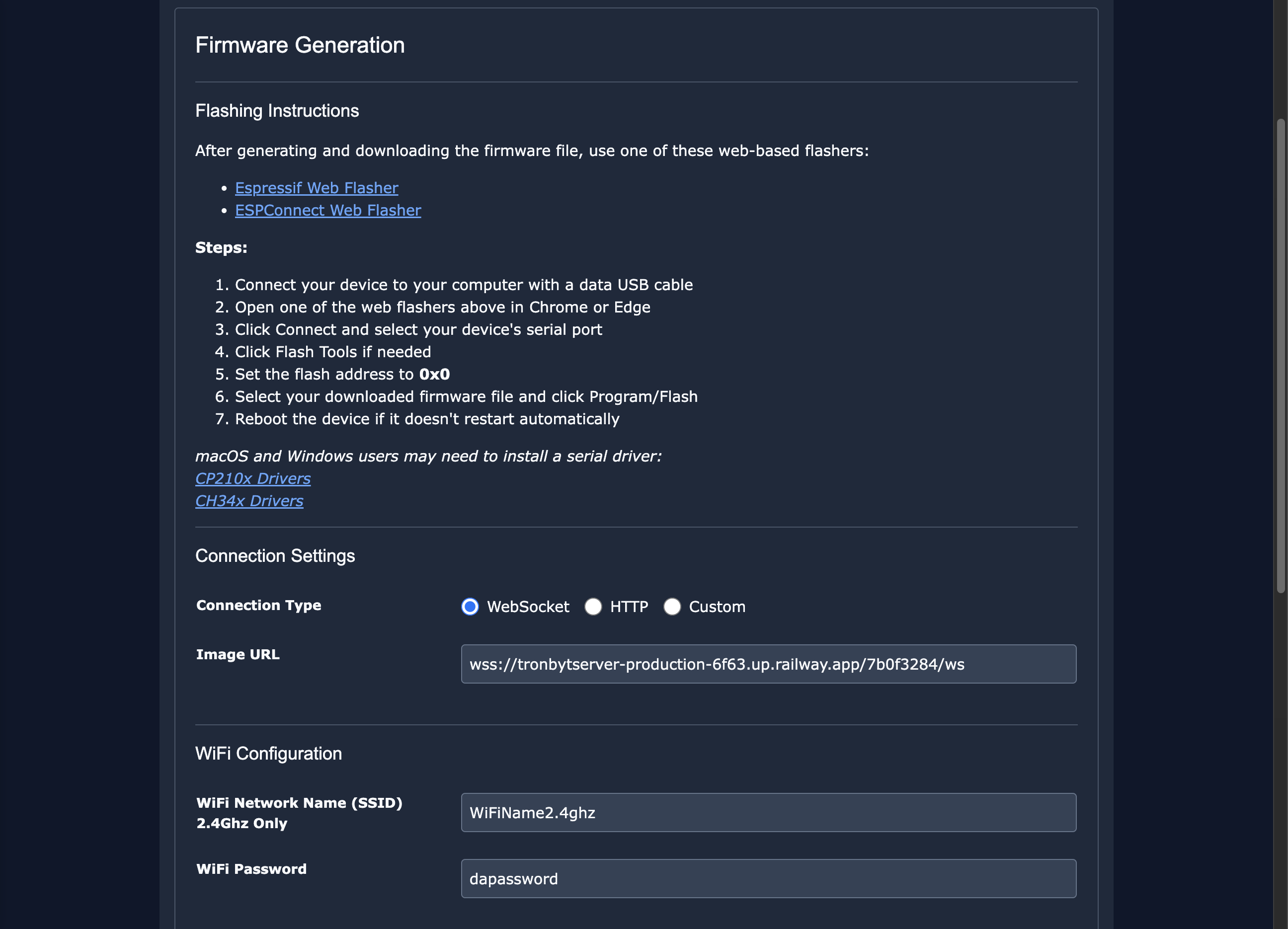Open the ESPConnect Web Flasher link

[x=327, y=210]
